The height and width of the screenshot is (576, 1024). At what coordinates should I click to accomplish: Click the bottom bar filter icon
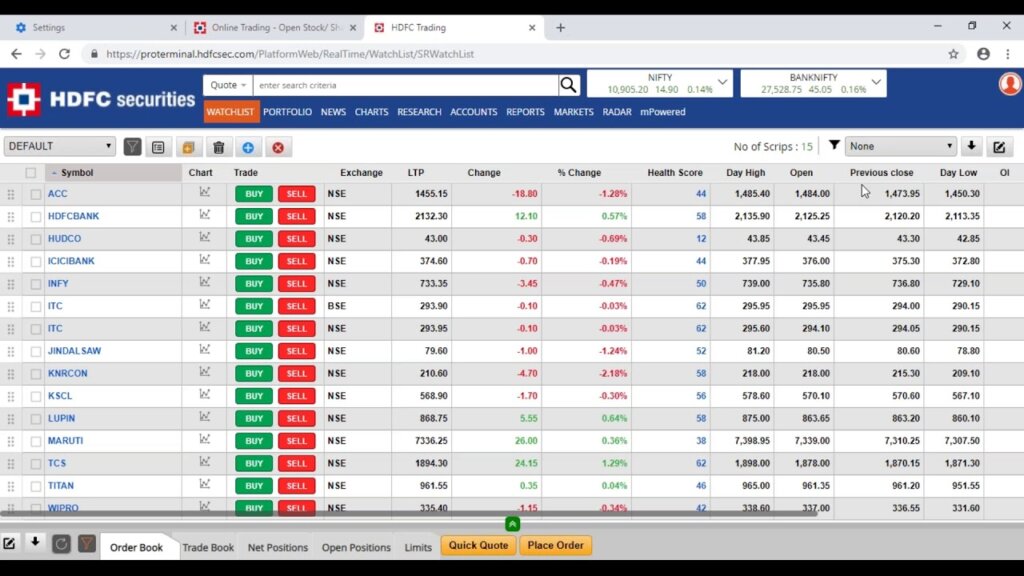pyautogui.click(x=87, y=543)
